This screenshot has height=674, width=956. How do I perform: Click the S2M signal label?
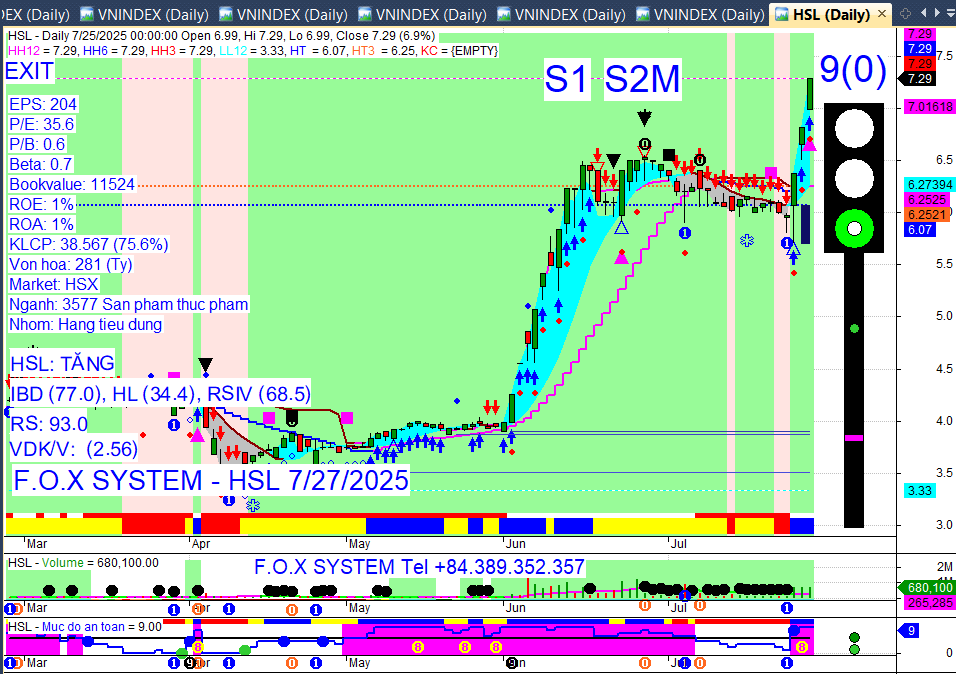pos(643,79)
